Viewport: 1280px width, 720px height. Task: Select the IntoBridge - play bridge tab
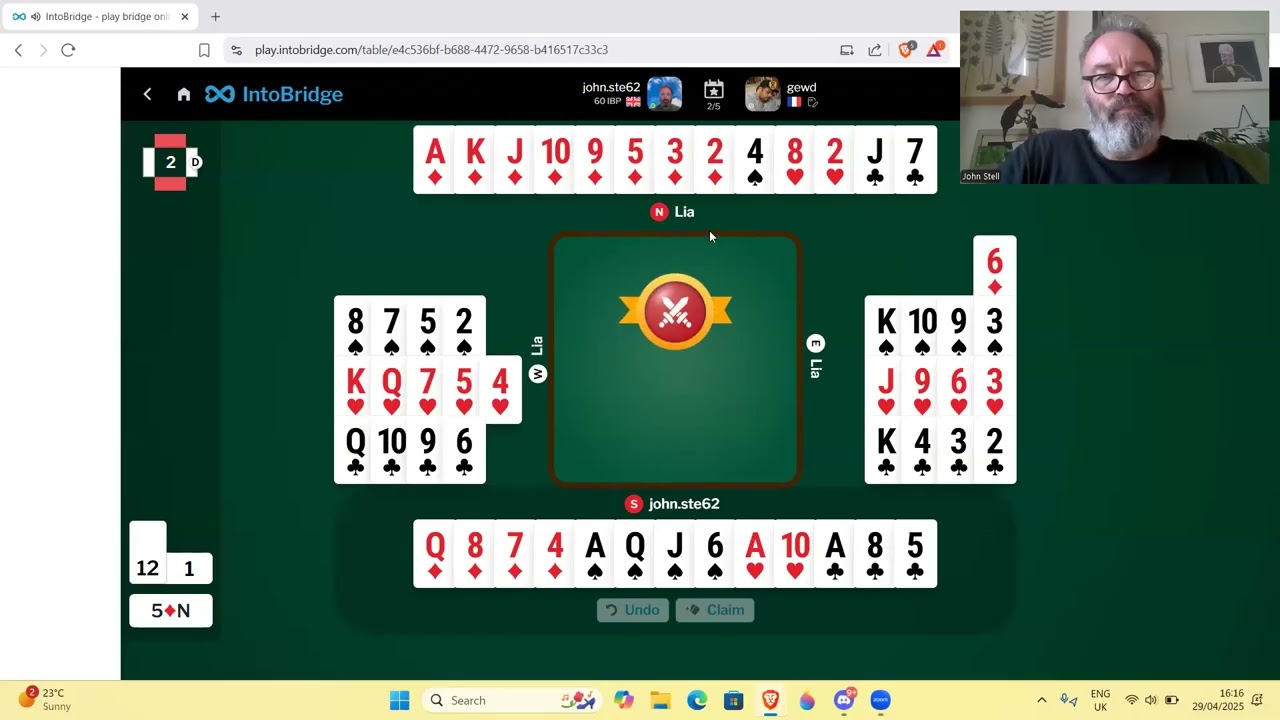(100, 17)
